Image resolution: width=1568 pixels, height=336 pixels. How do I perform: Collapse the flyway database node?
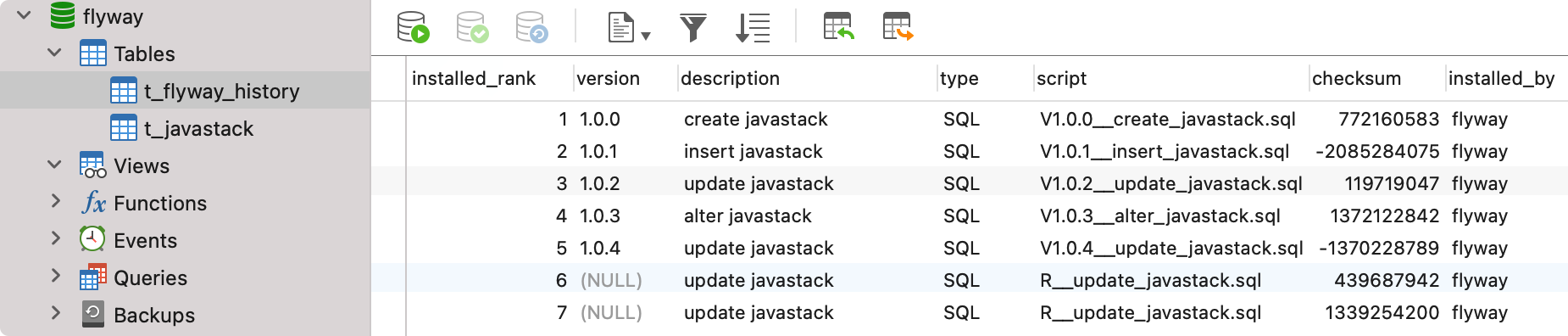(x=25, y=15)
